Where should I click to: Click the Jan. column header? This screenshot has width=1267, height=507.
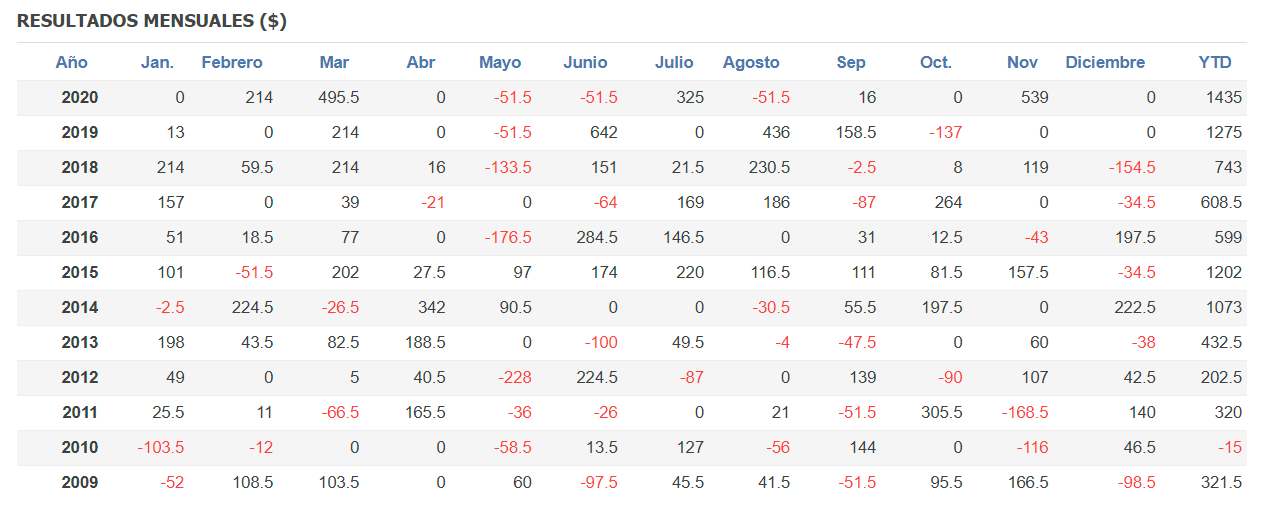tap(157, 62)
